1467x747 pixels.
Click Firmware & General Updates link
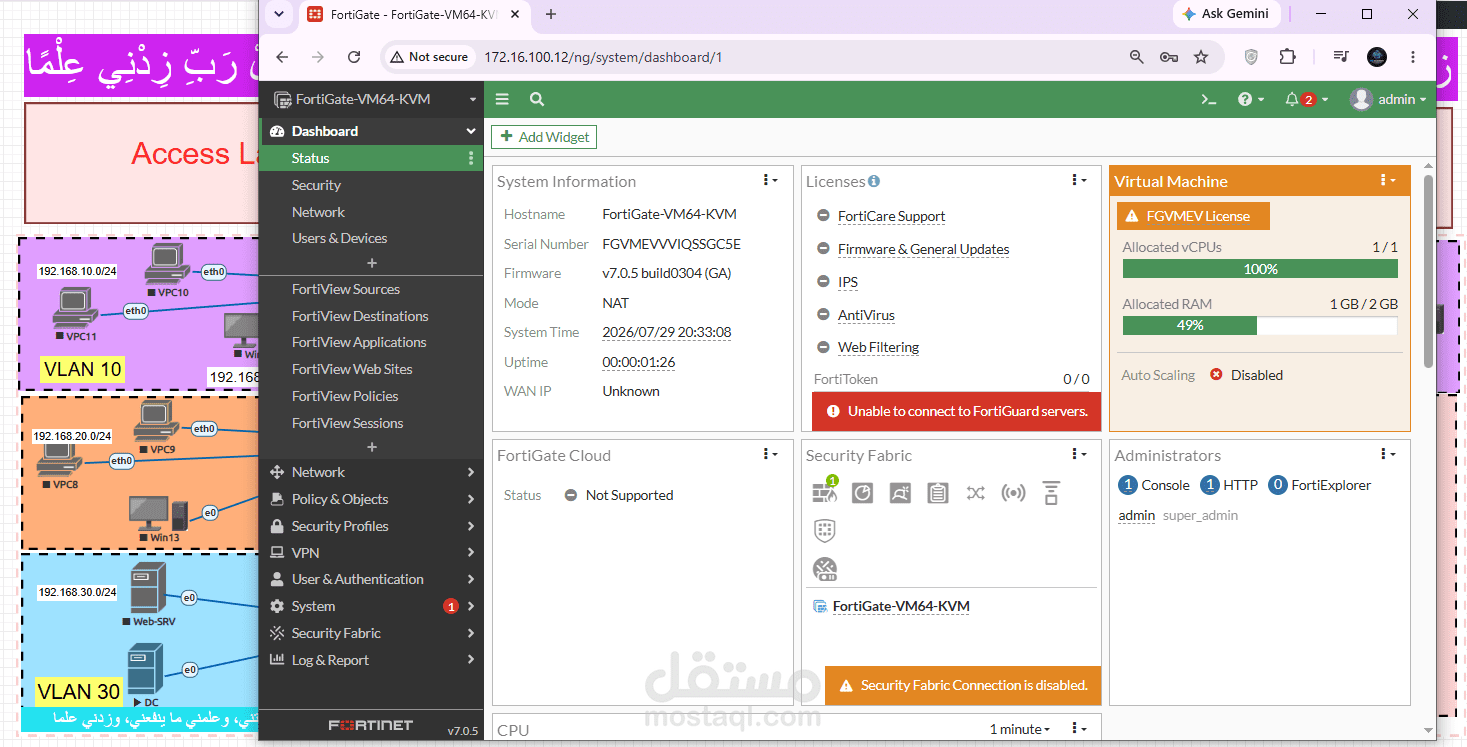click(923, 249)
